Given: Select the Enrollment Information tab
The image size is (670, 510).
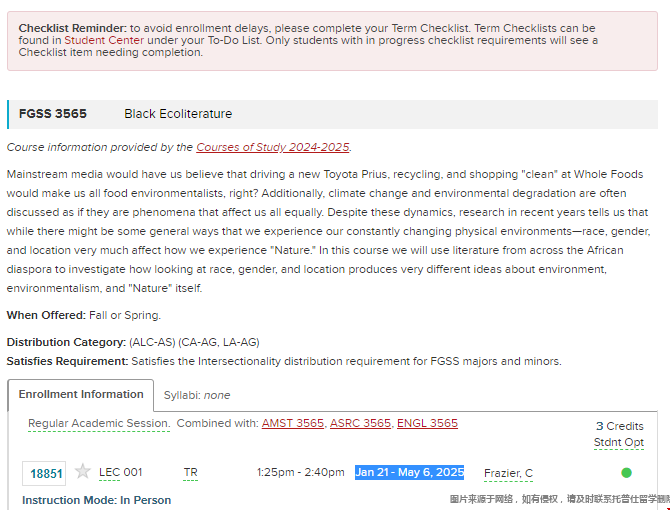Looking at the screenshot, I should click(81, 395).
